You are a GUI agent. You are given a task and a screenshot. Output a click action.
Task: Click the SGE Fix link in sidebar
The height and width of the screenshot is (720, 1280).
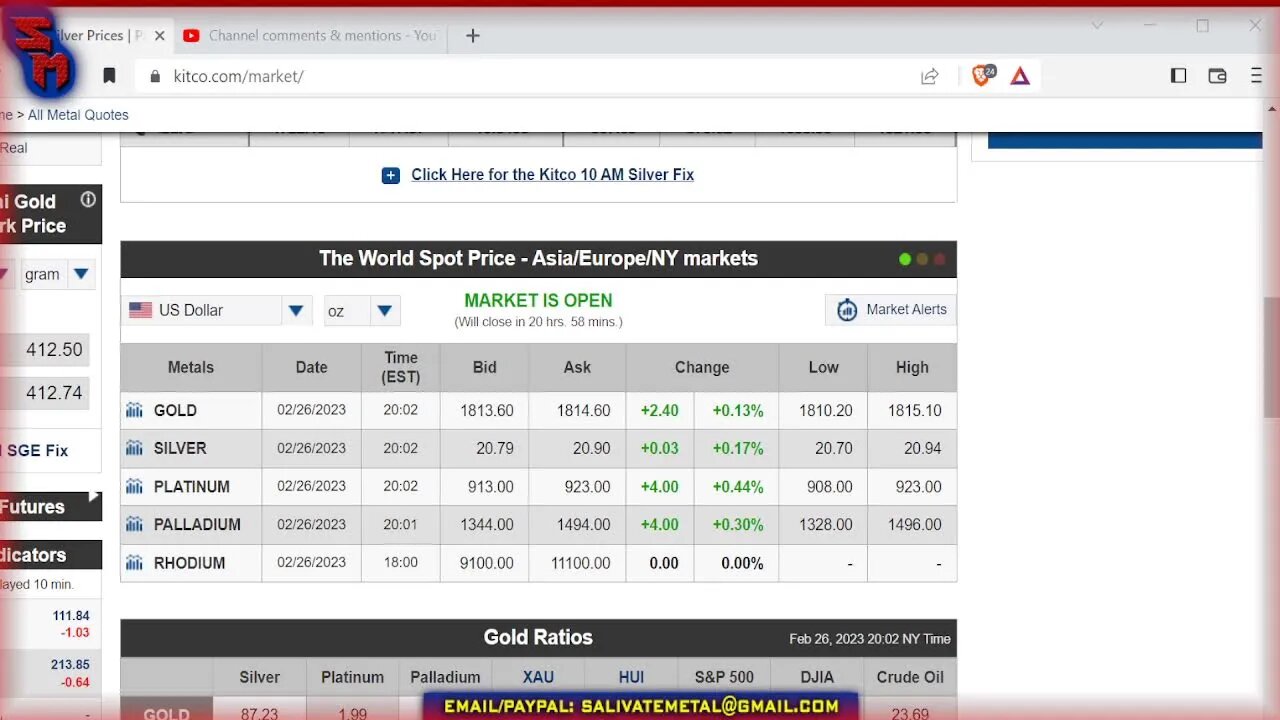point(37,451)
